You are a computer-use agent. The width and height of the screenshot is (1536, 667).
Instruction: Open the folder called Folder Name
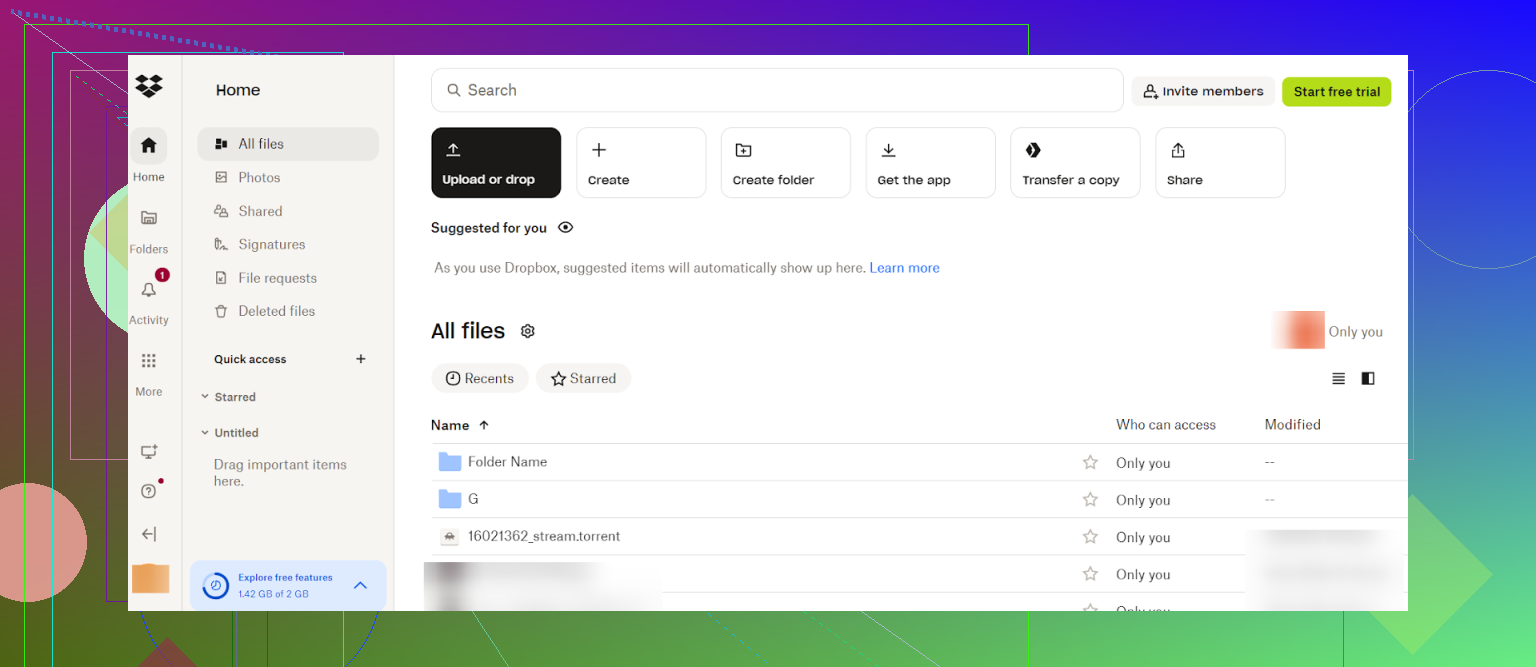(507, 462)
